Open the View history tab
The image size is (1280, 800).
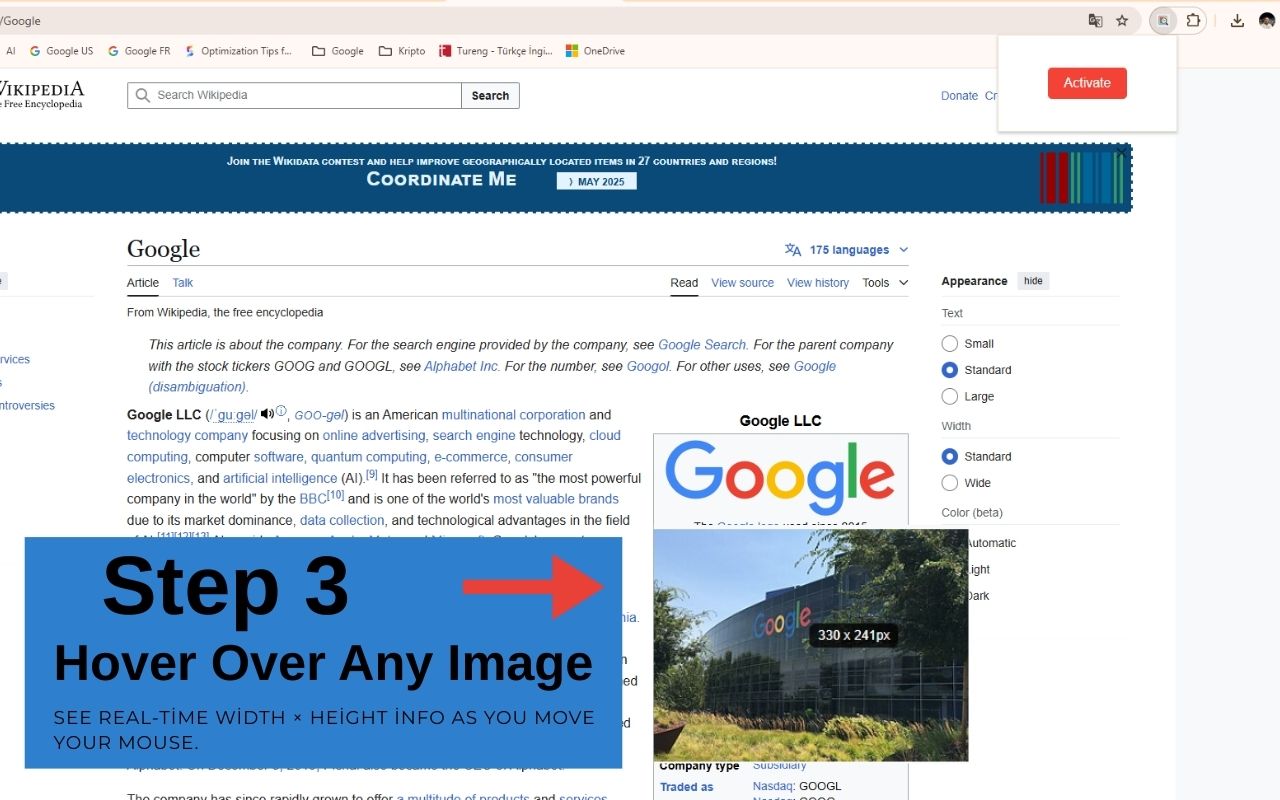(x=817, y=283)
